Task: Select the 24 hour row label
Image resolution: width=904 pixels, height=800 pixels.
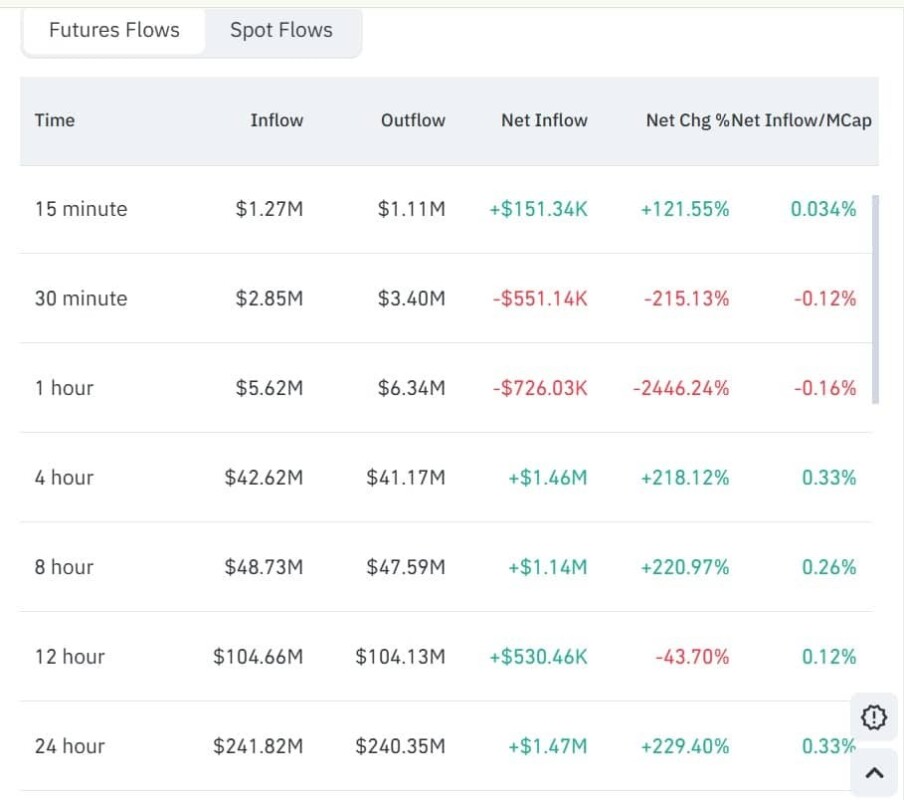Action: [69, 746]
